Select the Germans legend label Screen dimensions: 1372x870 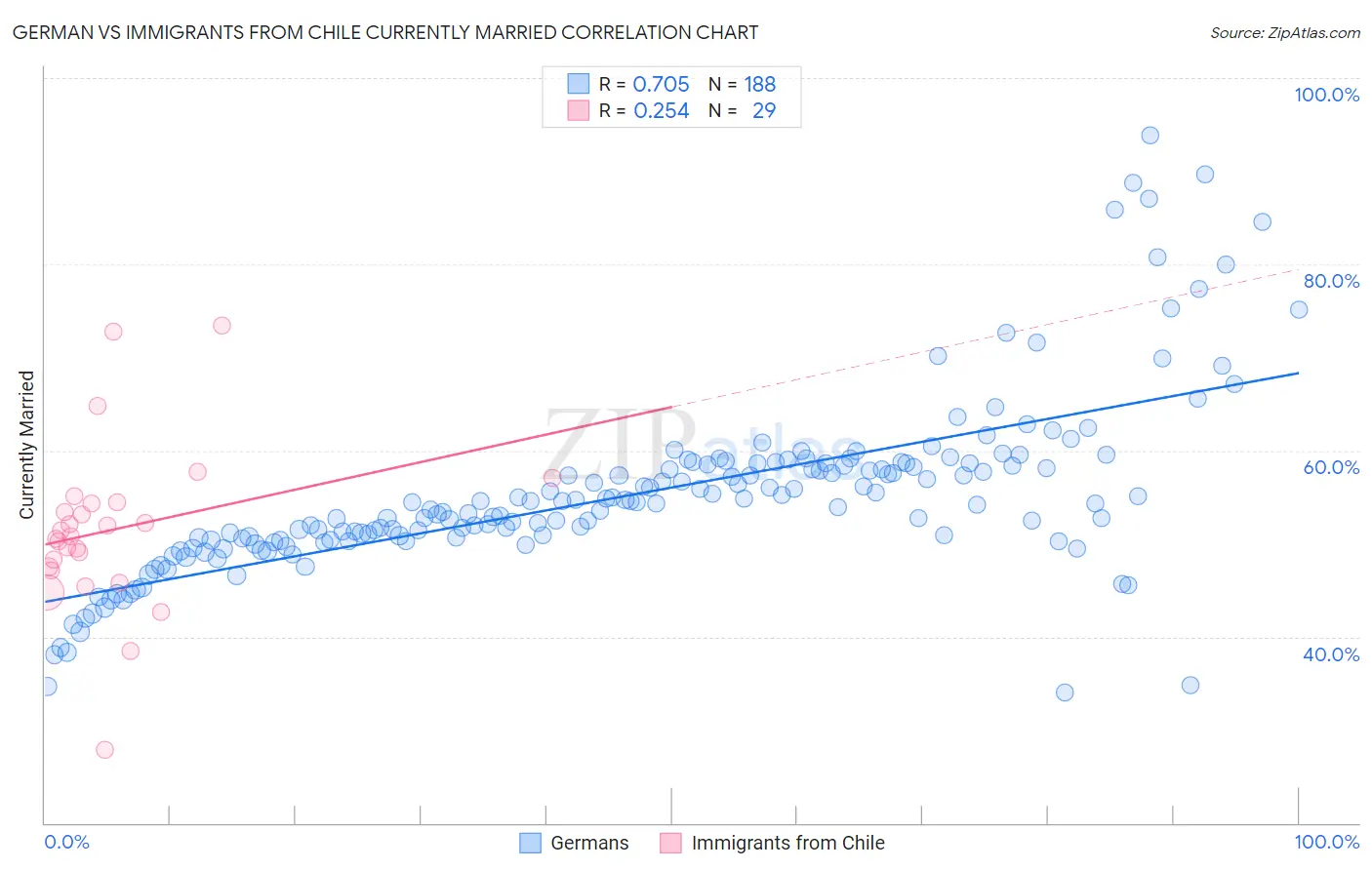click(x=589, y=843)
